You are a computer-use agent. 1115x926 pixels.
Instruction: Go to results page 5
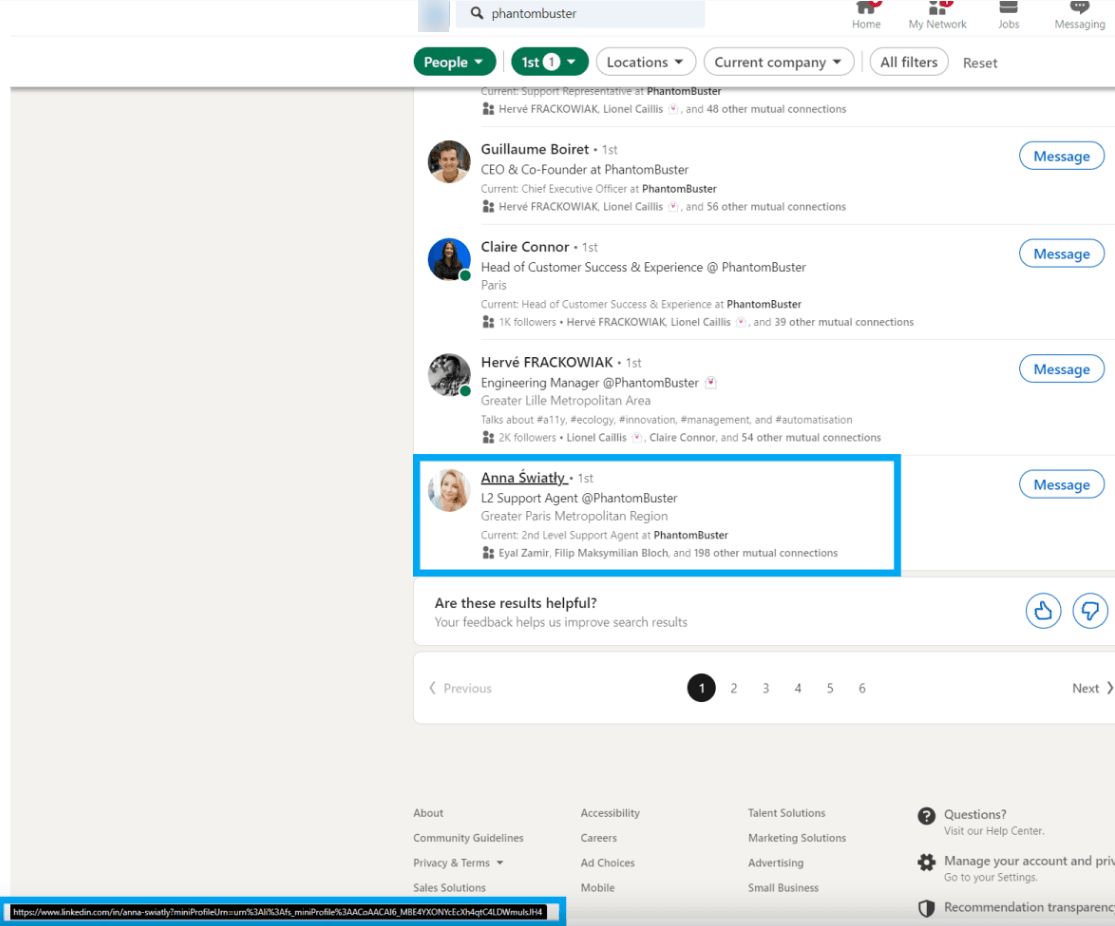pos(829,688)
